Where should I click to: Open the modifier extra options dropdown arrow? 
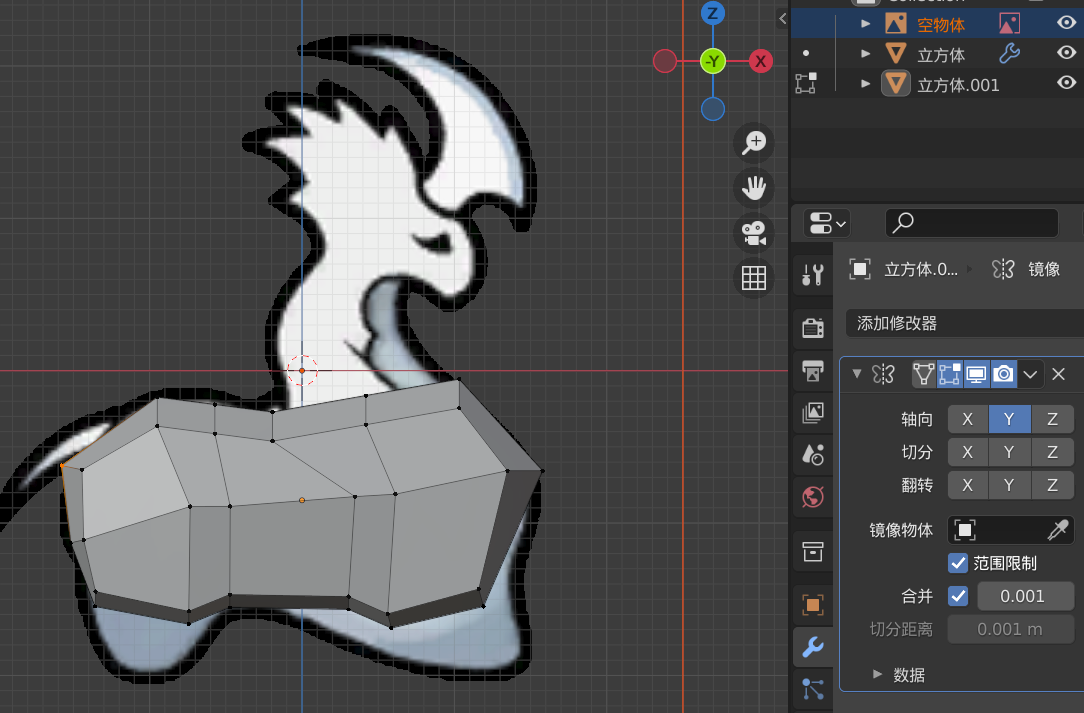coord(1030,375)
